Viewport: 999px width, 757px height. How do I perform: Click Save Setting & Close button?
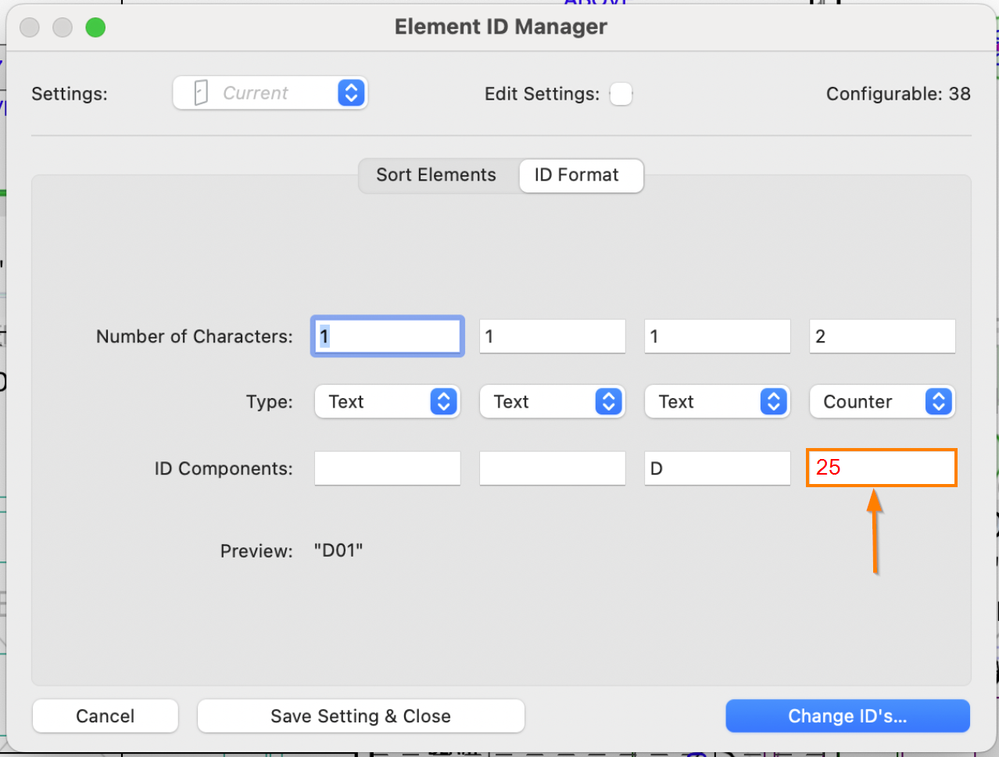coord(361,716)
